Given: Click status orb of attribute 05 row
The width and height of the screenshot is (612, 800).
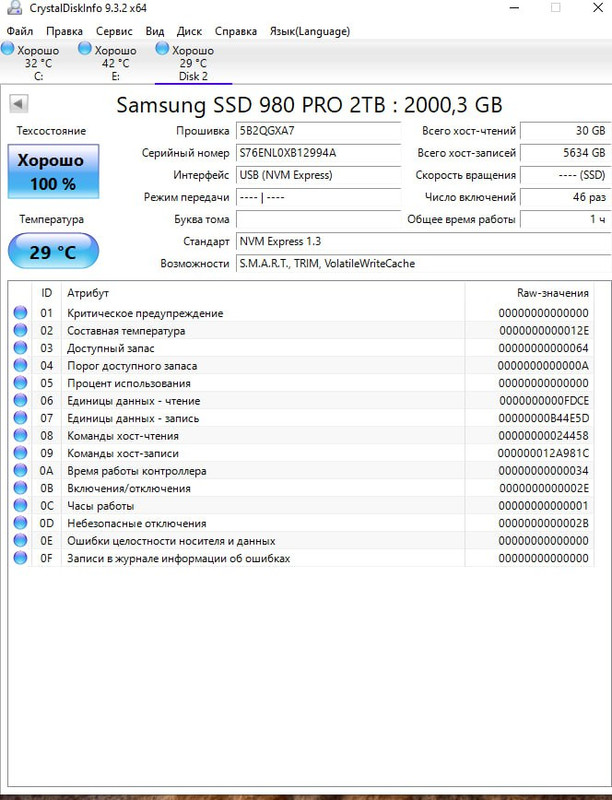Looking at the screenshot, I should 20,383.
